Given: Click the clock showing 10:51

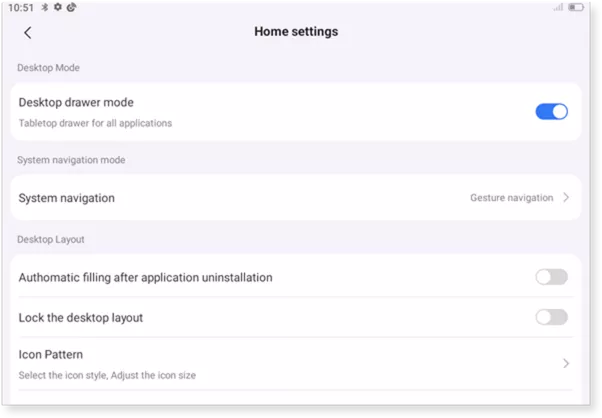Looking at the screenshot, I should 21,8.
